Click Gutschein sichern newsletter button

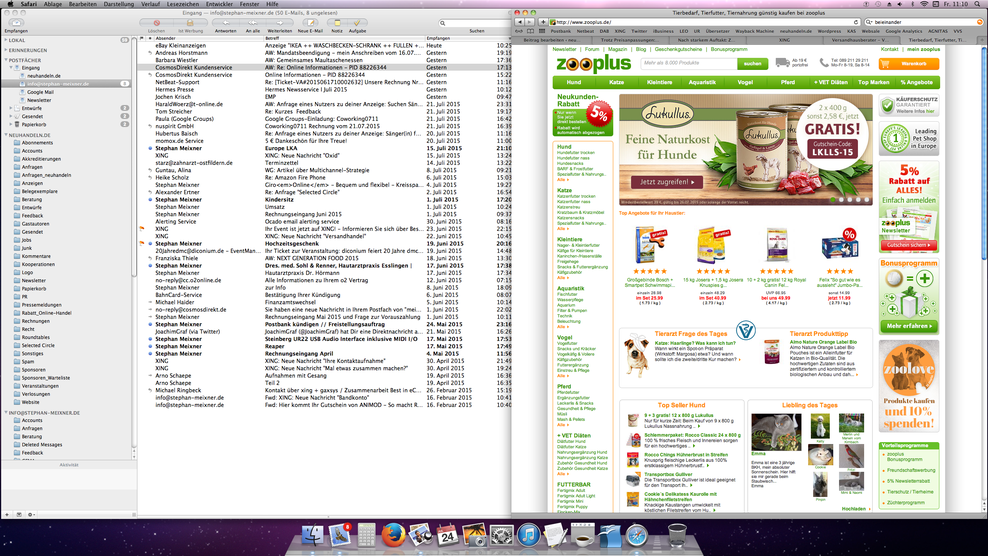(909, 245)
